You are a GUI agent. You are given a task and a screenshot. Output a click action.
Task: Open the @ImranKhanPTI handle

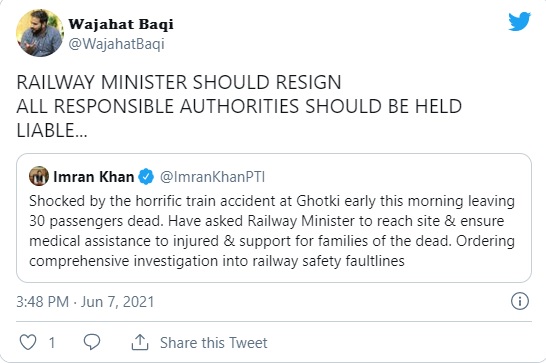212,177
